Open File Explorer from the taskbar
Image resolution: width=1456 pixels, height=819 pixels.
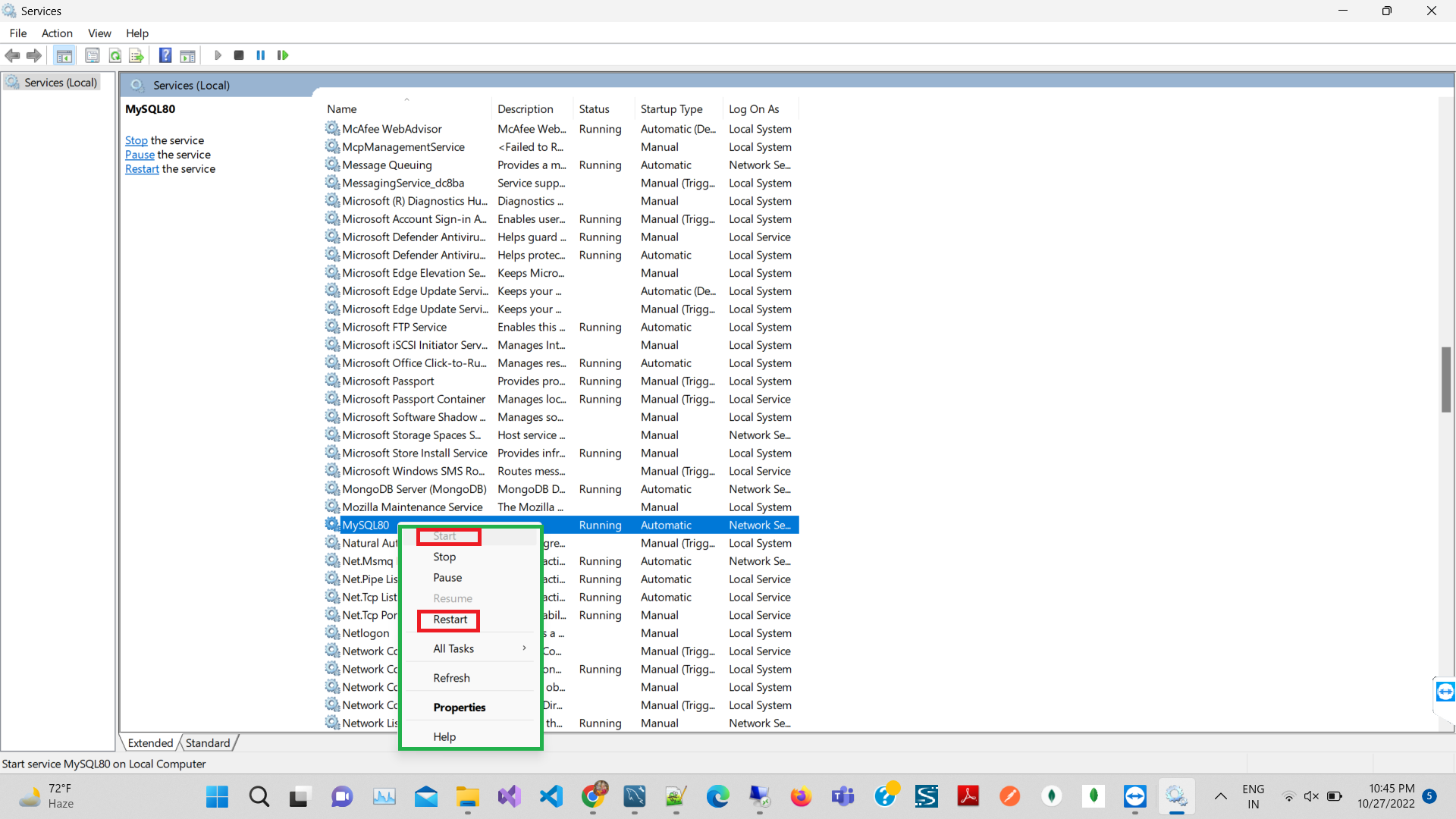467,796
